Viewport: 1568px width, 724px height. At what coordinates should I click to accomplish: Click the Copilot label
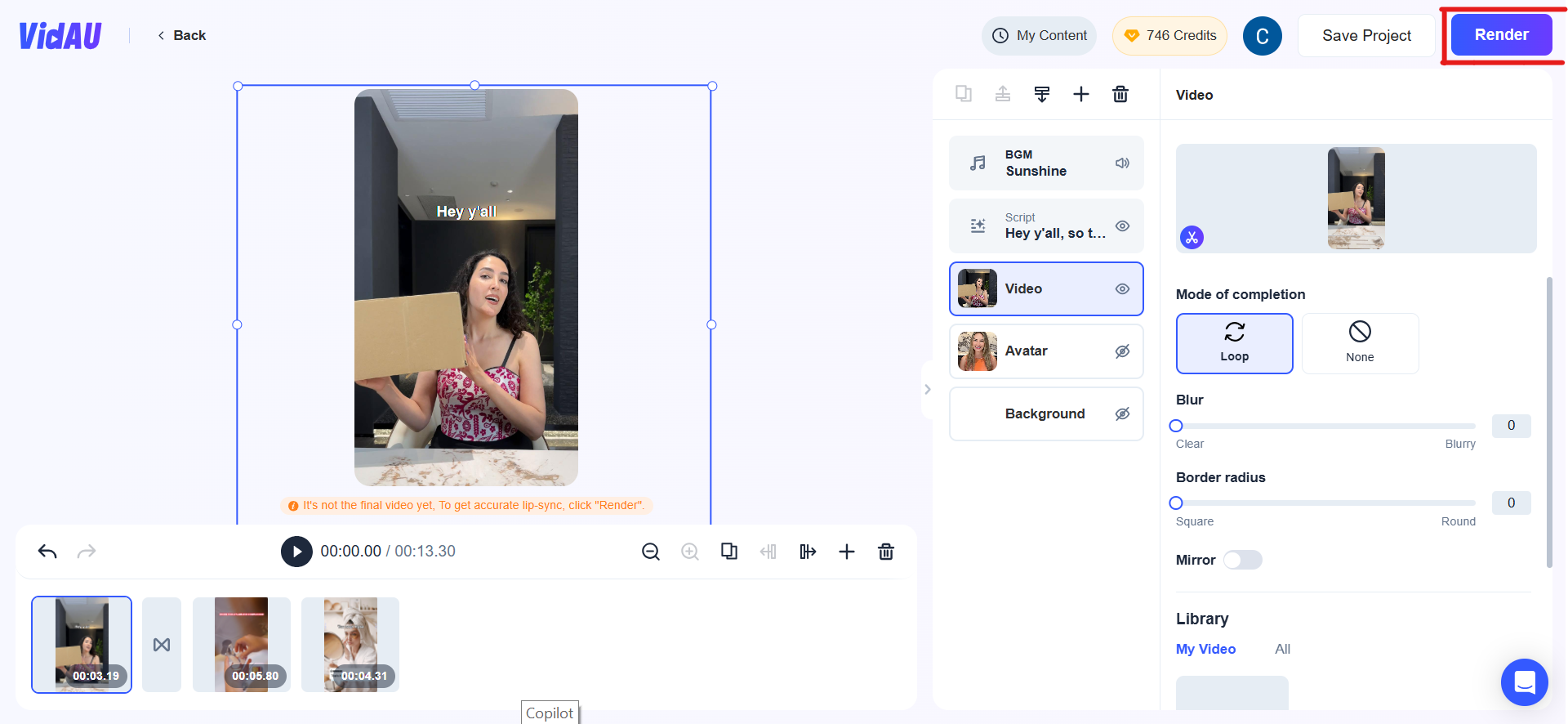click(x=550, y=713)
